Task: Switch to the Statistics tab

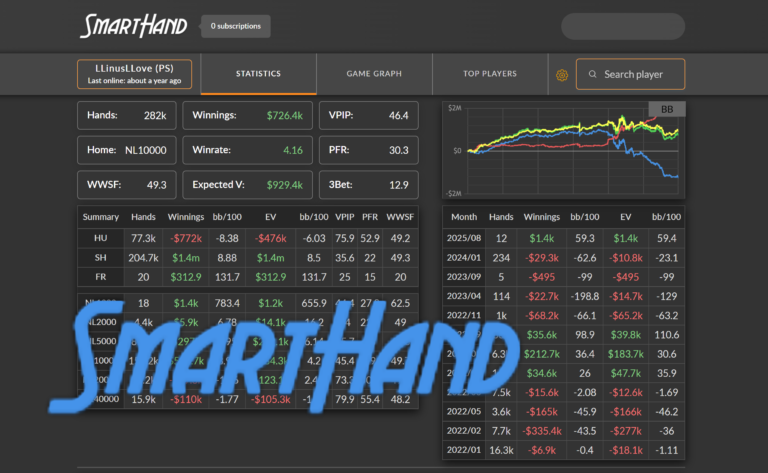Action: (x=258, y=73)
